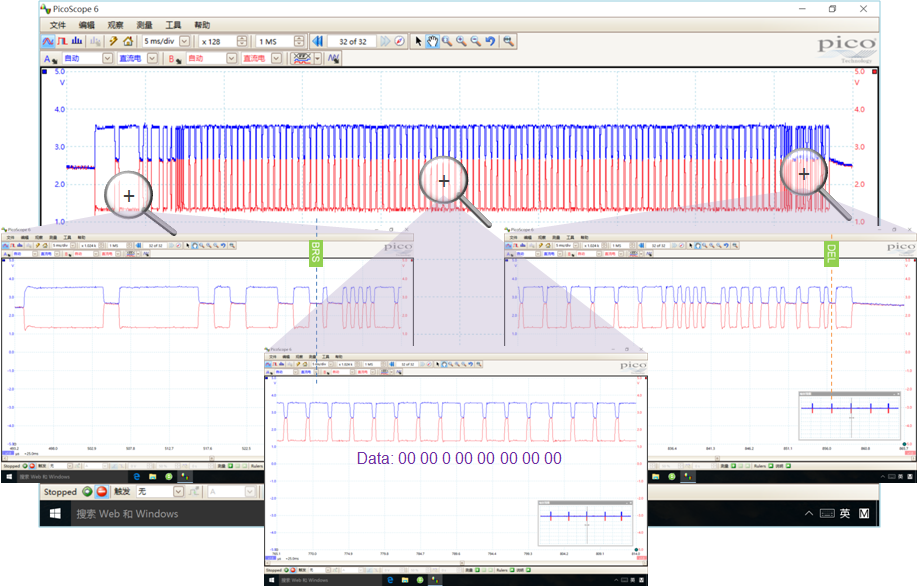Screen dimensions: 918x587
Task: Expand the 5 ms/div timebase dropdown
Action: pyautogui.click(x=184, y=42)
